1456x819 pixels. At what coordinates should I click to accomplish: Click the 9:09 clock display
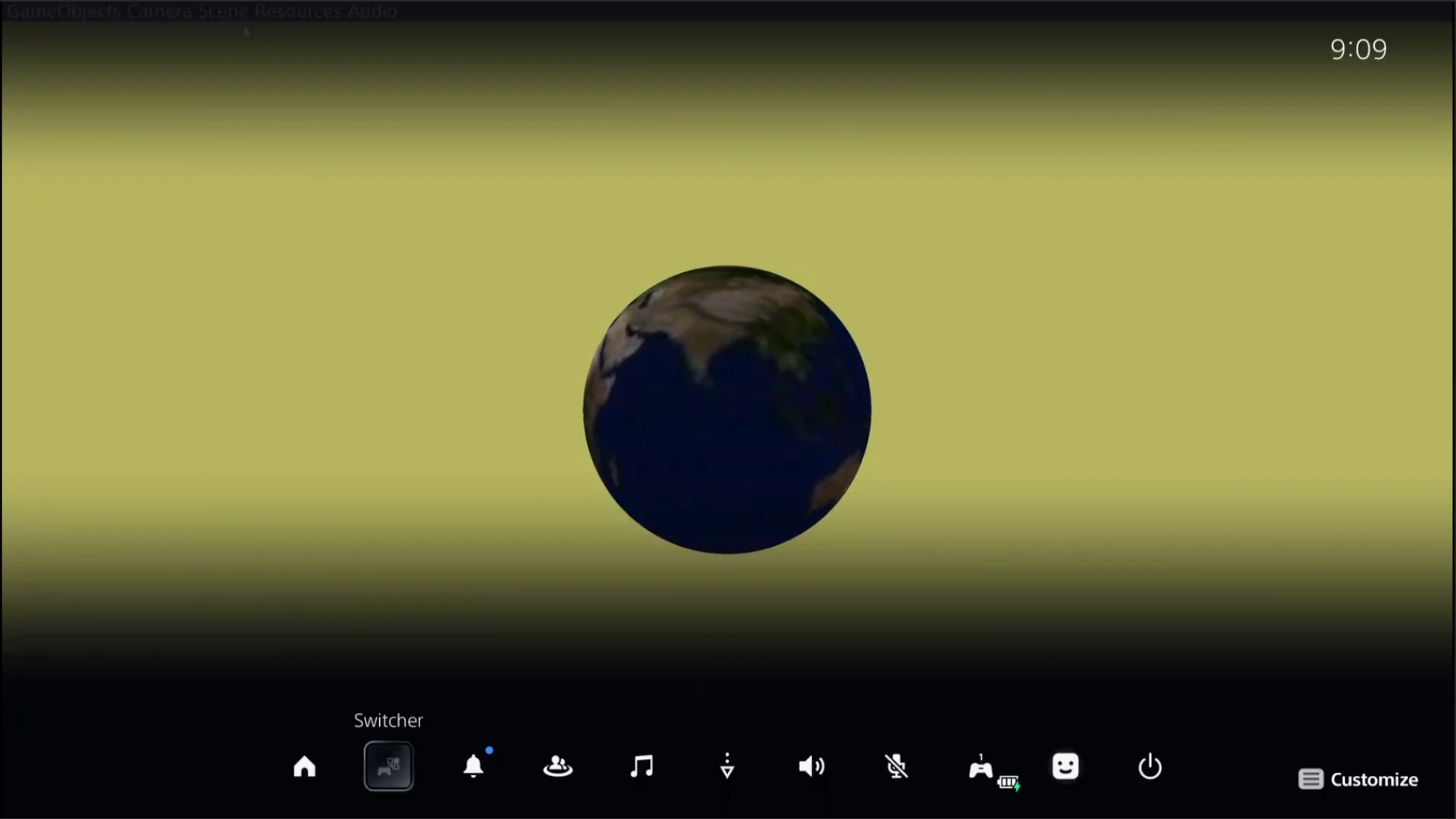coord(1358,50)
